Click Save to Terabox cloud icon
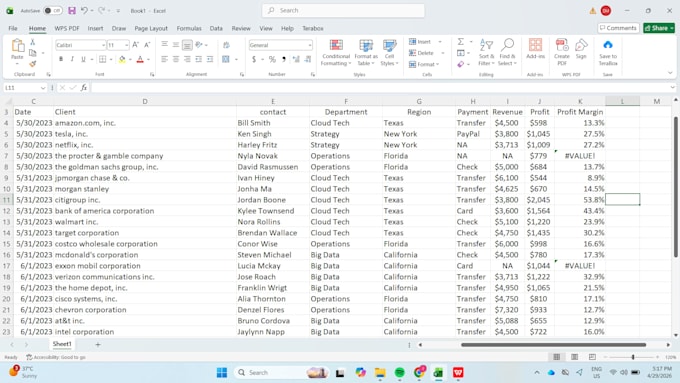This screenshot has width=680, height=383. [608, 52]
